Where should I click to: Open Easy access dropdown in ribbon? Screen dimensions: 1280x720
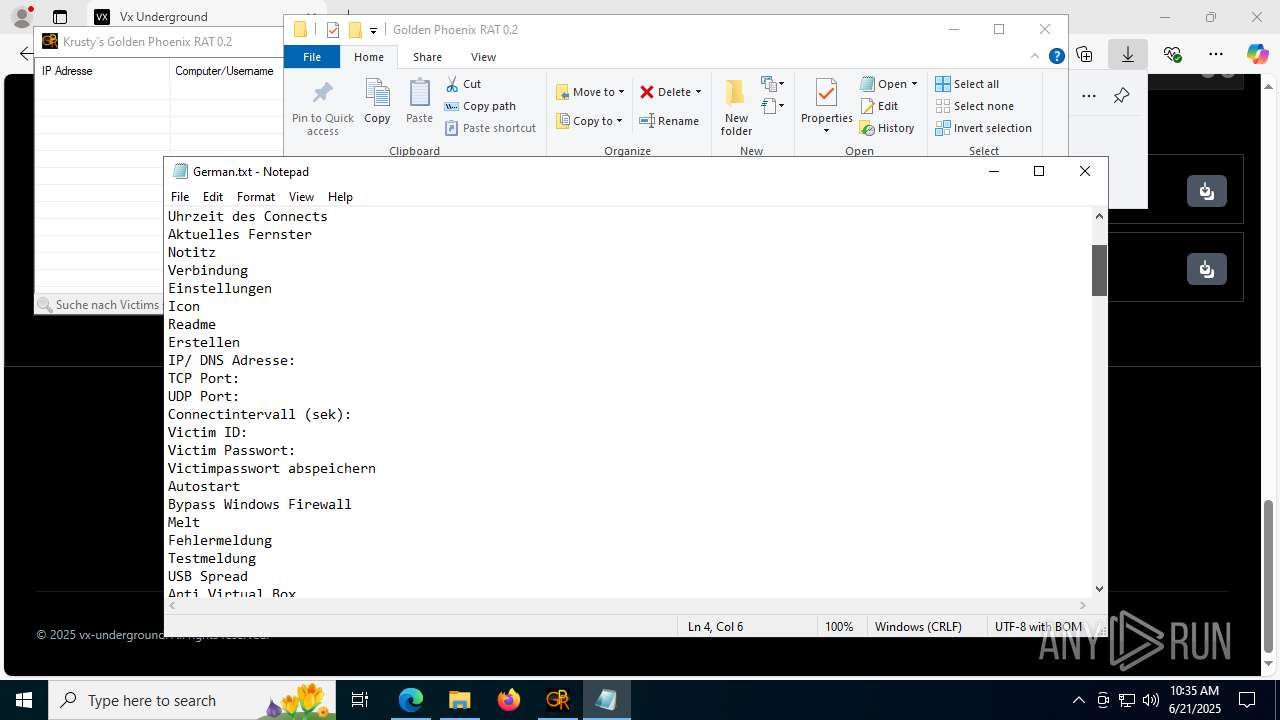coord(772,105)
